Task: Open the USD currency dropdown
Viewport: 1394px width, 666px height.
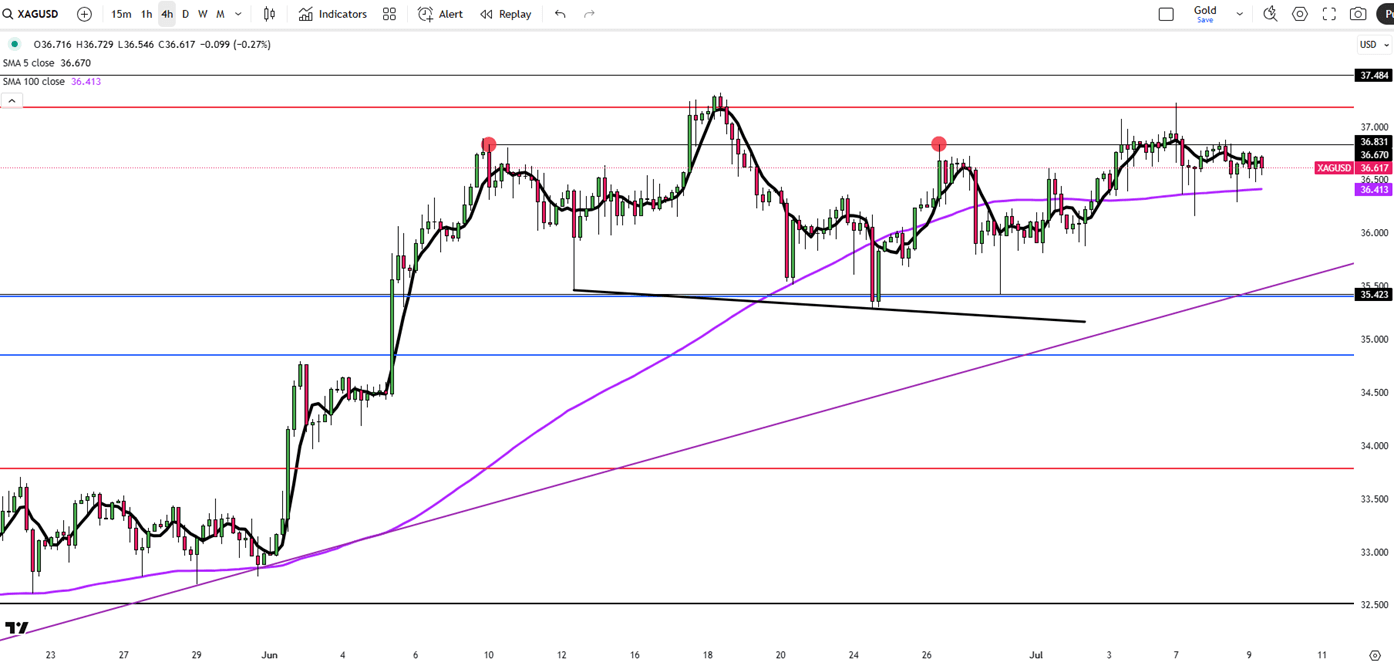Action: coord(1373,45)
